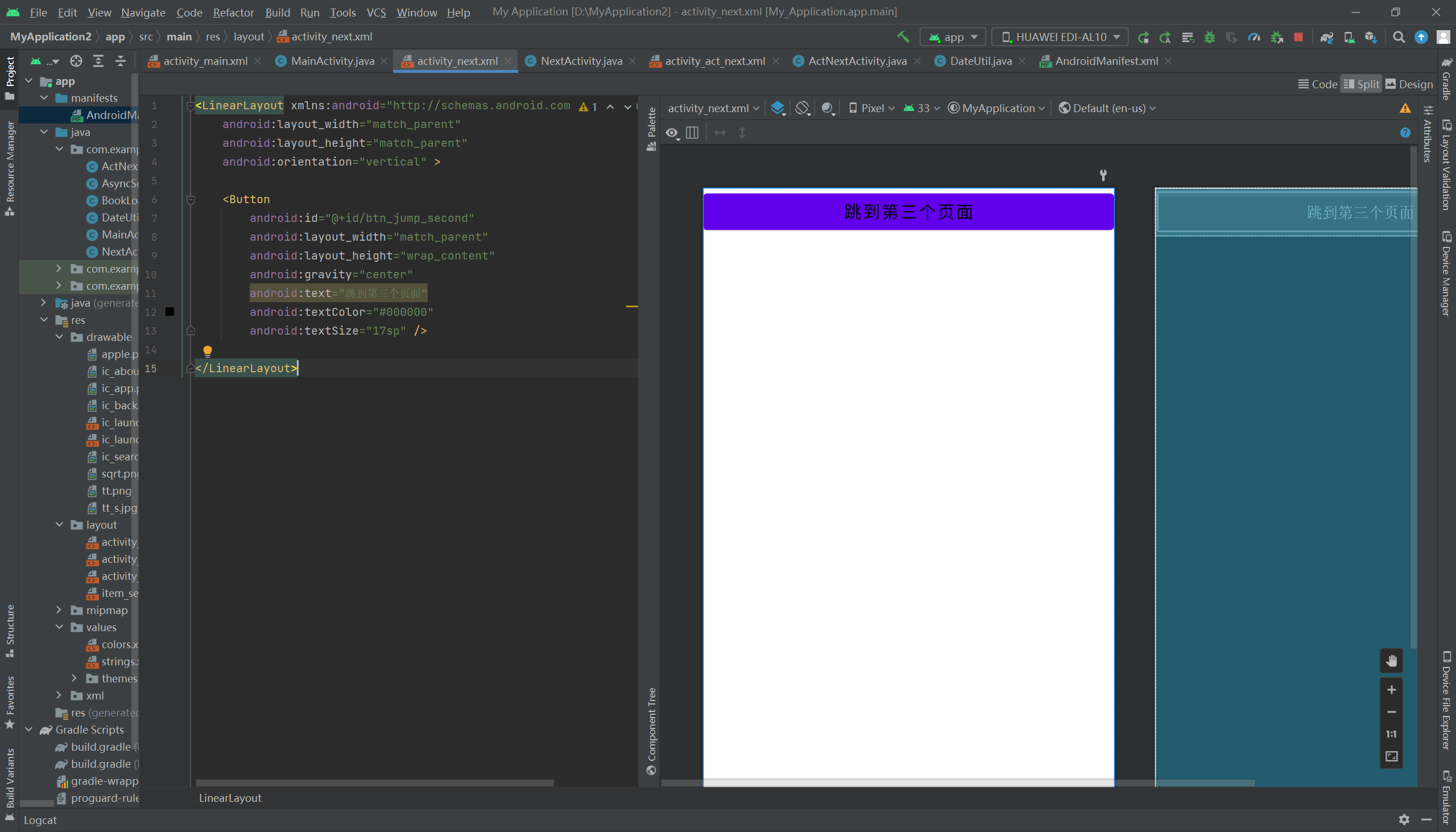
Task: Click the Search Everywhere magnifier icon
Action: point(1399,37)
